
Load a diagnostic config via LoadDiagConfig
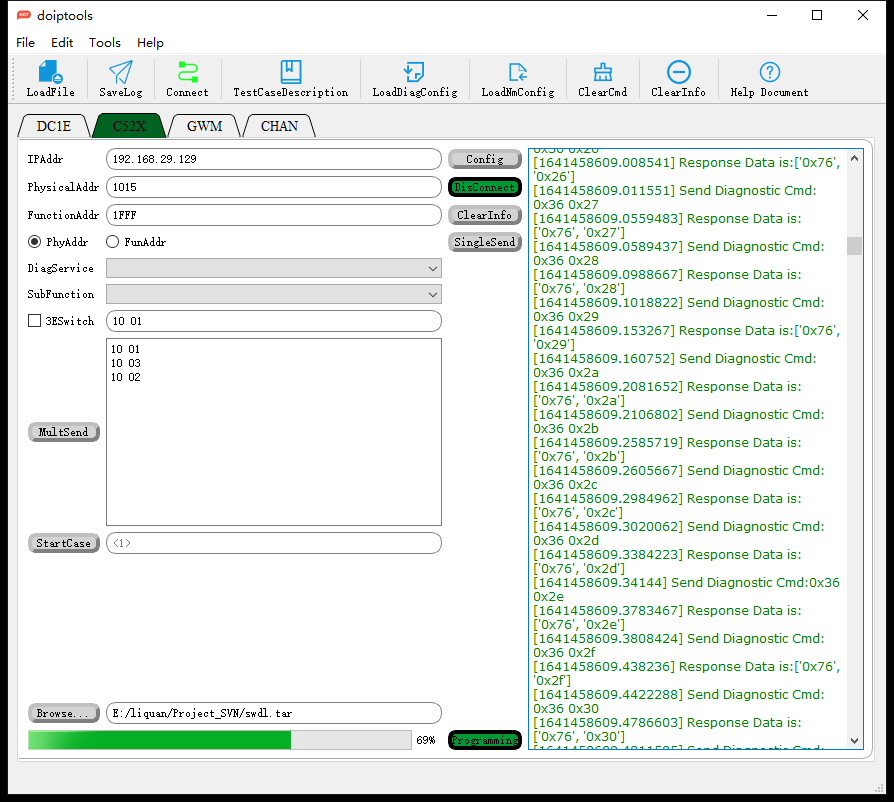[x=413, y=79]
